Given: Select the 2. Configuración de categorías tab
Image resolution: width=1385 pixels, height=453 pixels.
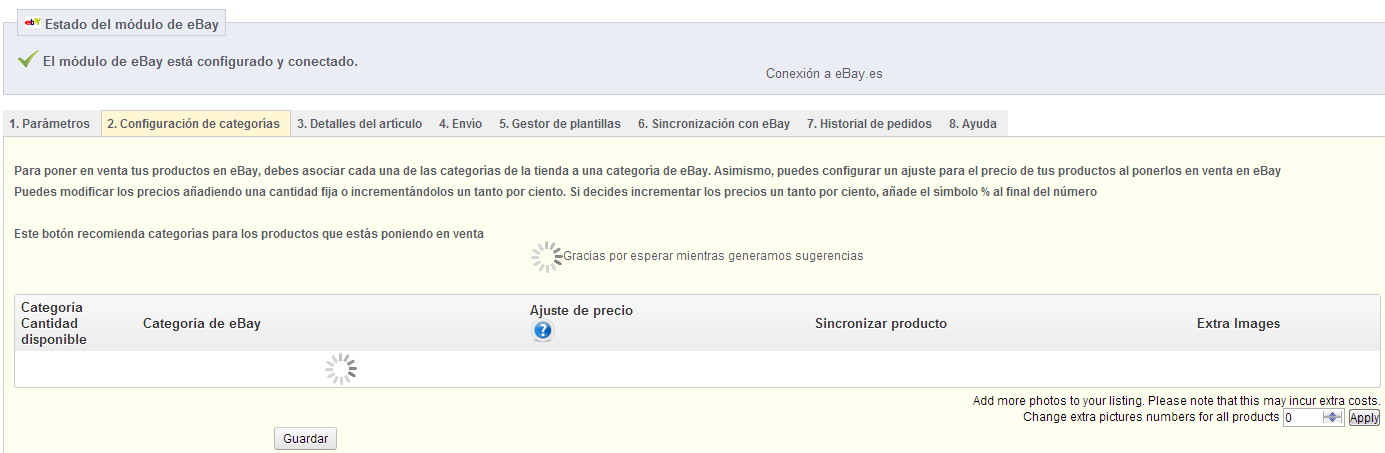Looking at the screenshot, I should pos(194,124).
